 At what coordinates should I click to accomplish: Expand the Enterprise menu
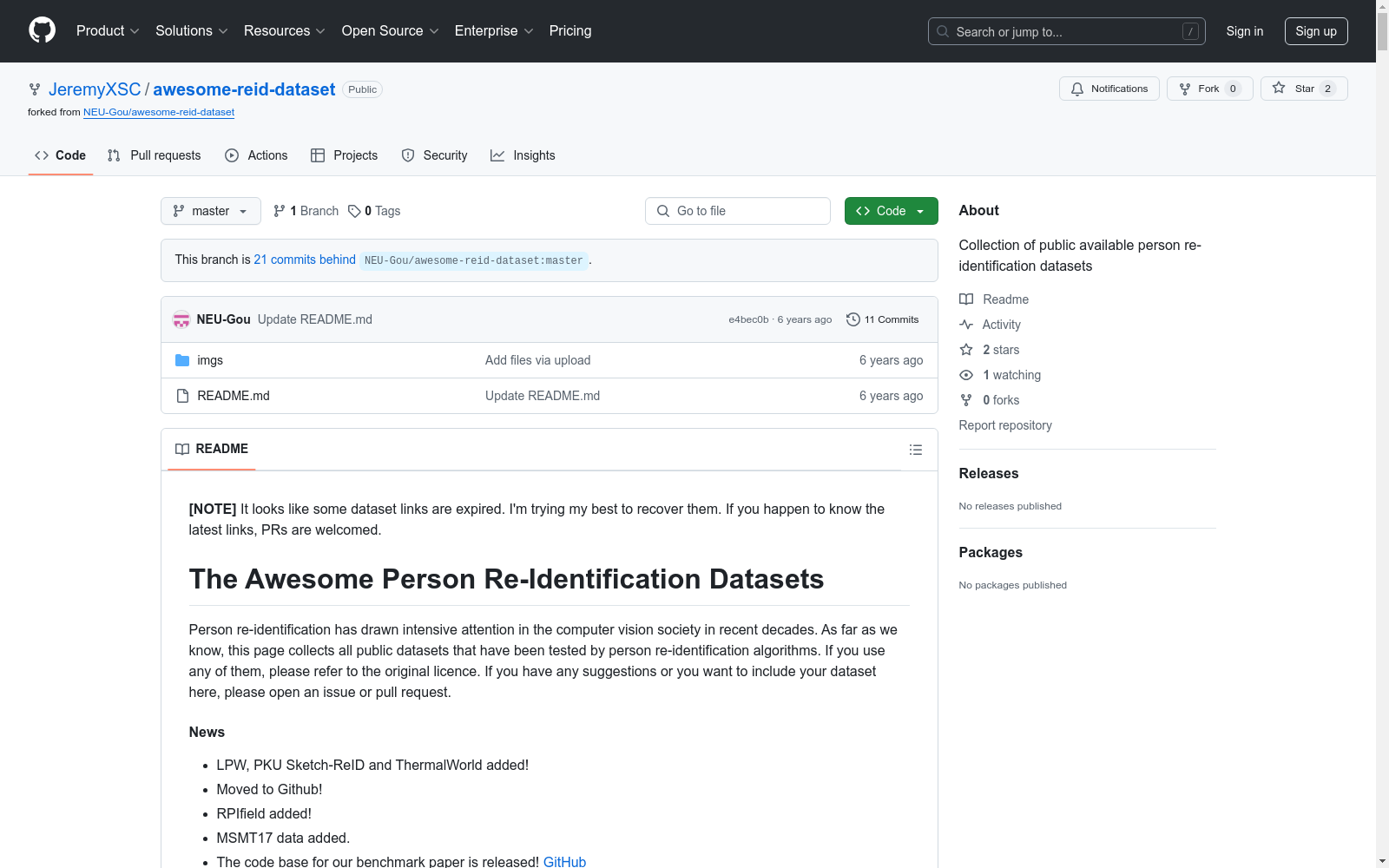[x=494, y=30]
